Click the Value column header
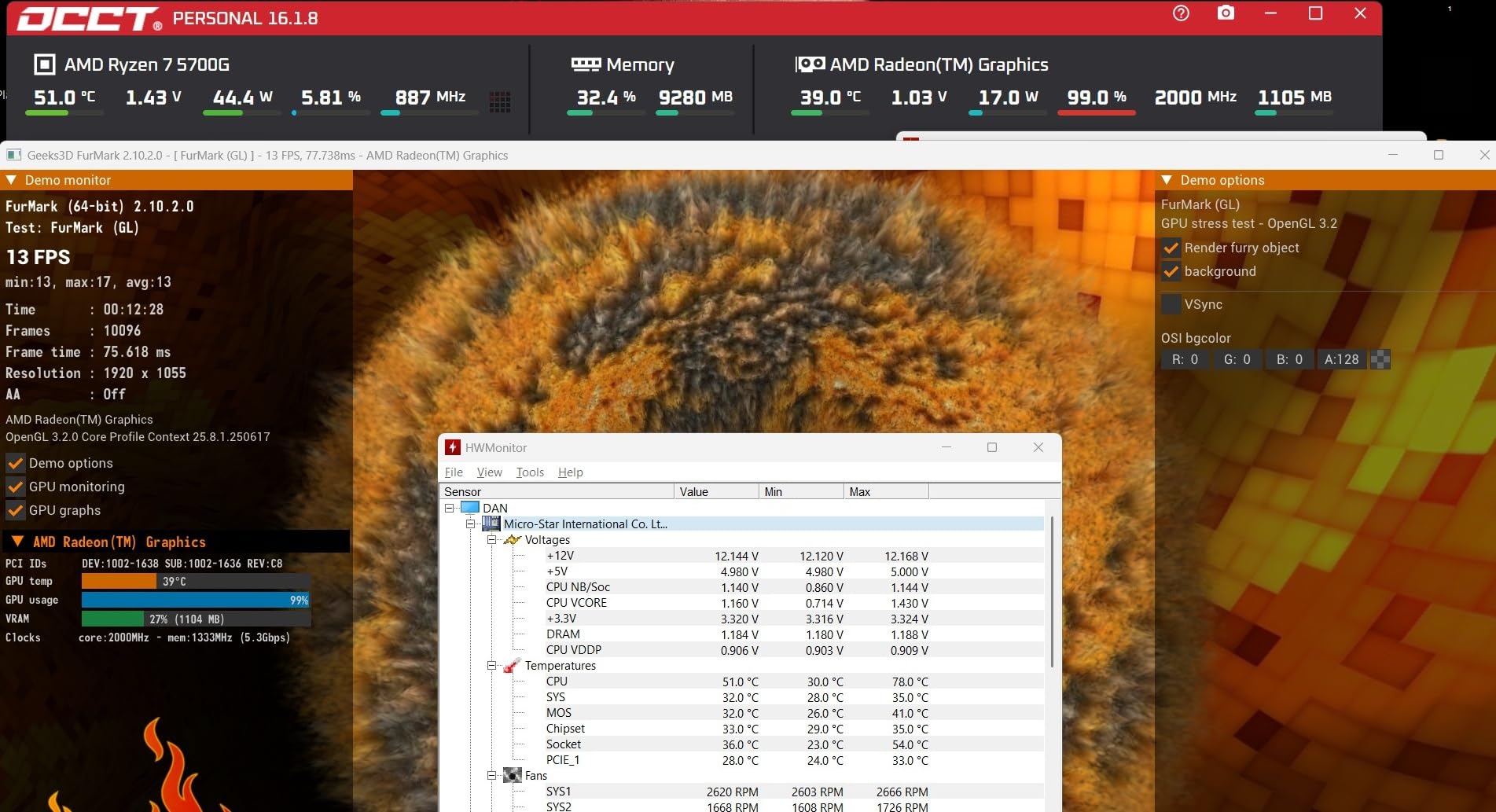The image size is (1496, 812). coord(716,491)
